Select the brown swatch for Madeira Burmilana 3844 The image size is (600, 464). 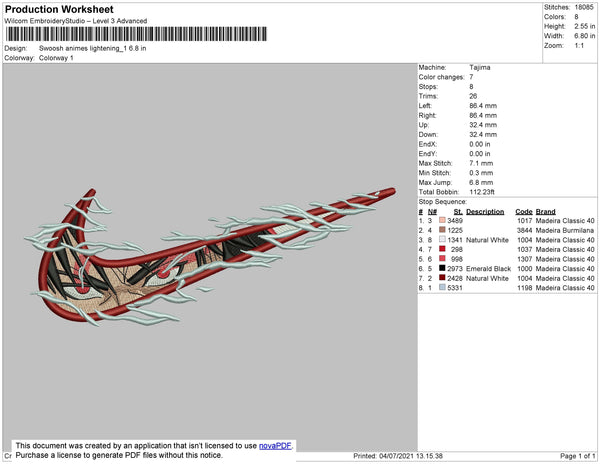tap(442, 230)
